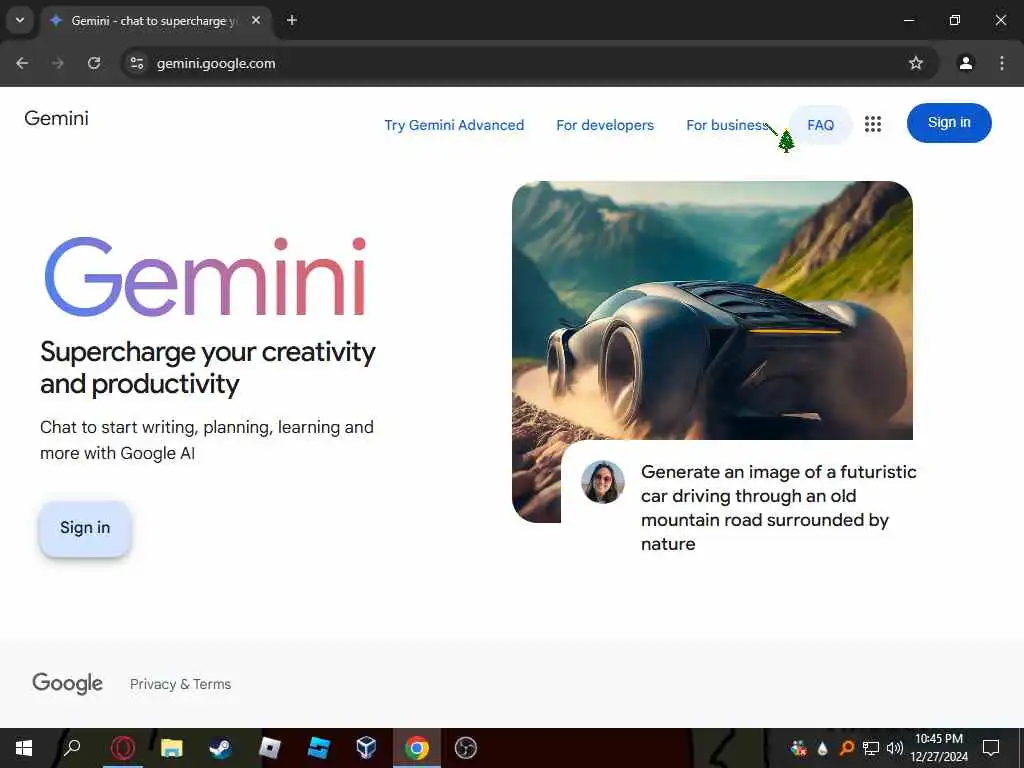1024x768 pixels.
Task: Click the network icon in system tray
Action: 871,748
